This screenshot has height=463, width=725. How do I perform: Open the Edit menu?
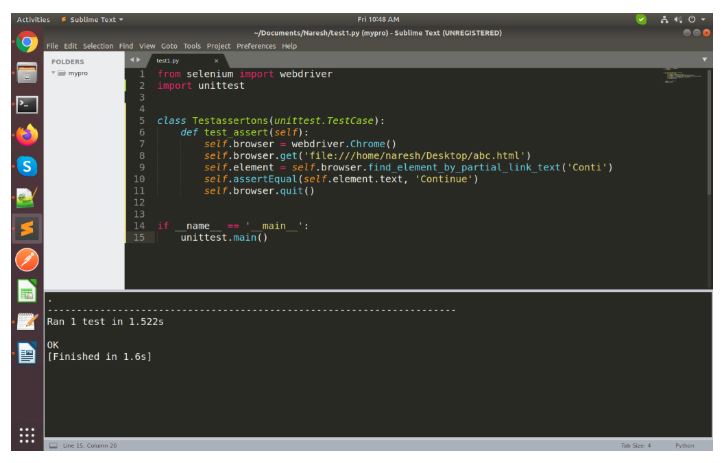(70, 46)
